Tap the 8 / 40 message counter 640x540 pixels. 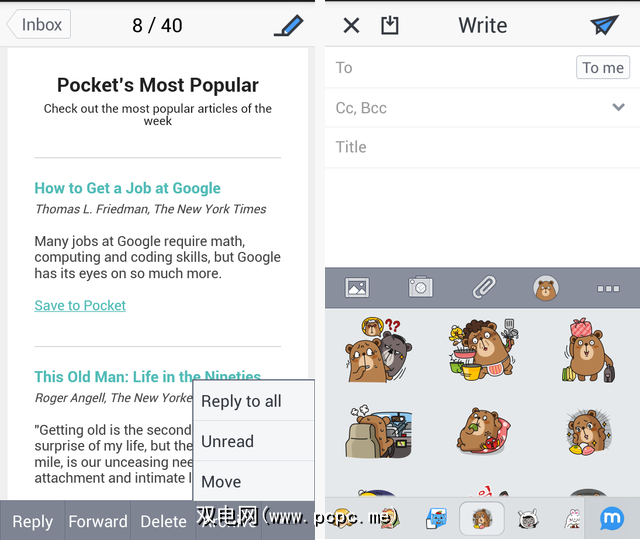coord(157,25)
